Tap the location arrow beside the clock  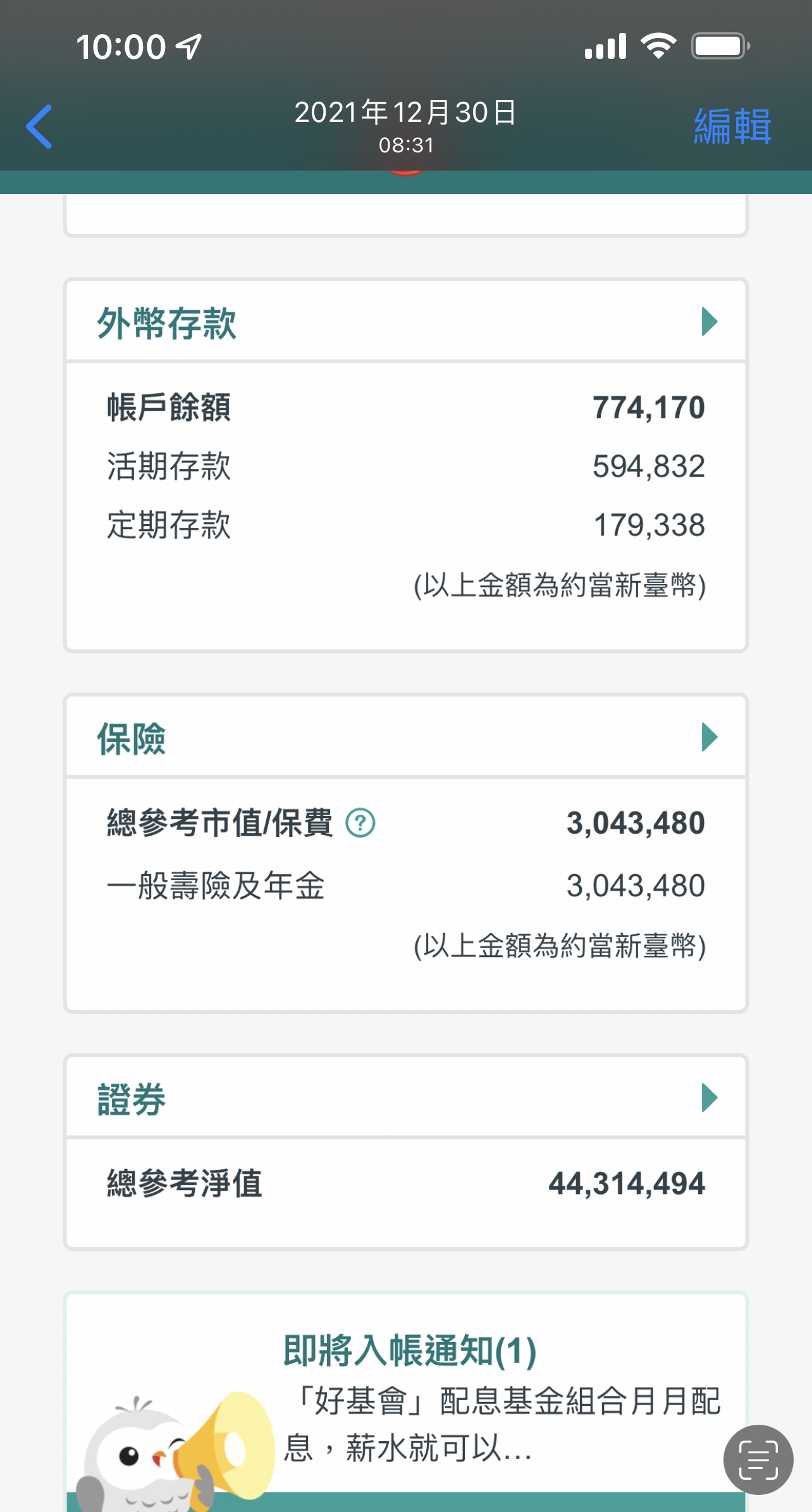188,47
